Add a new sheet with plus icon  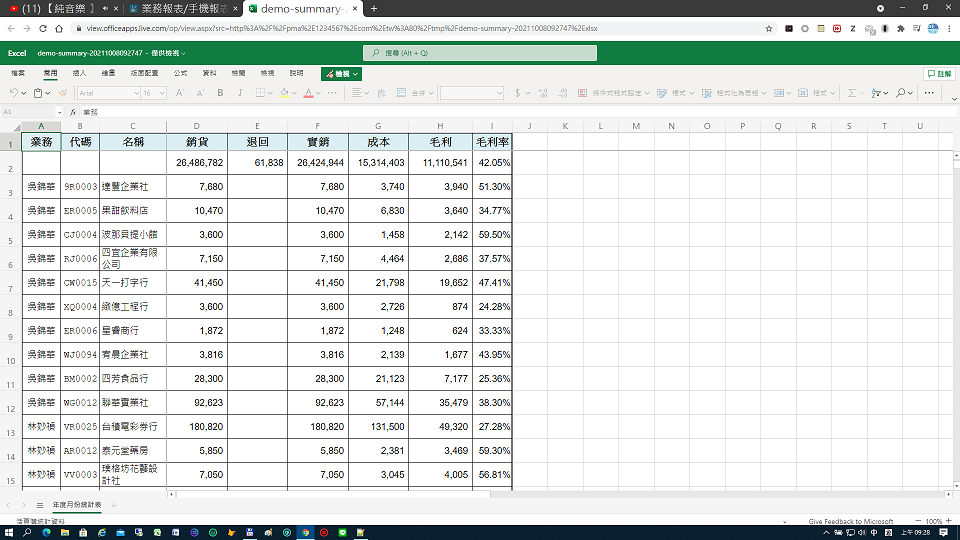(113, 505)
